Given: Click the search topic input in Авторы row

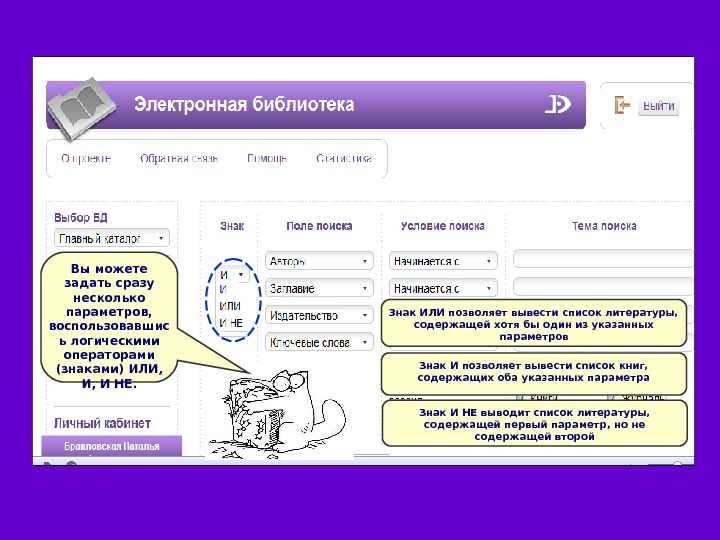Looking at the screenshot, I should point(603,259).
